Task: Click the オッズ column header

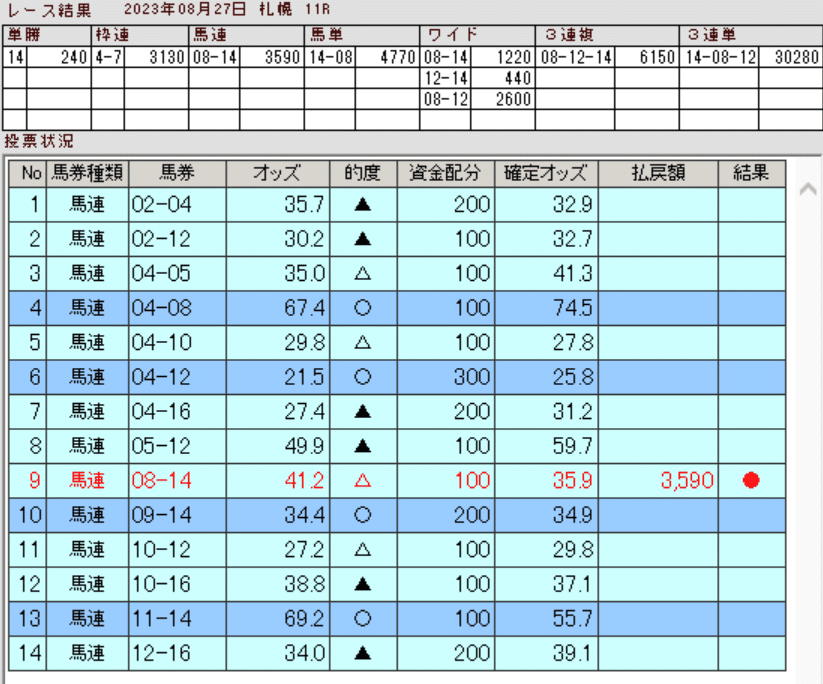Action: point(278,173)
